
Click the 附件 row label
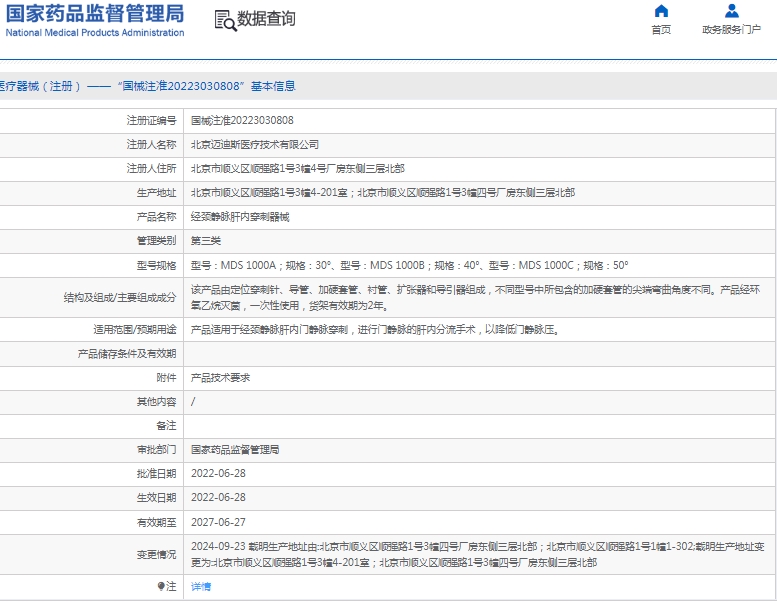coord(166,378)
